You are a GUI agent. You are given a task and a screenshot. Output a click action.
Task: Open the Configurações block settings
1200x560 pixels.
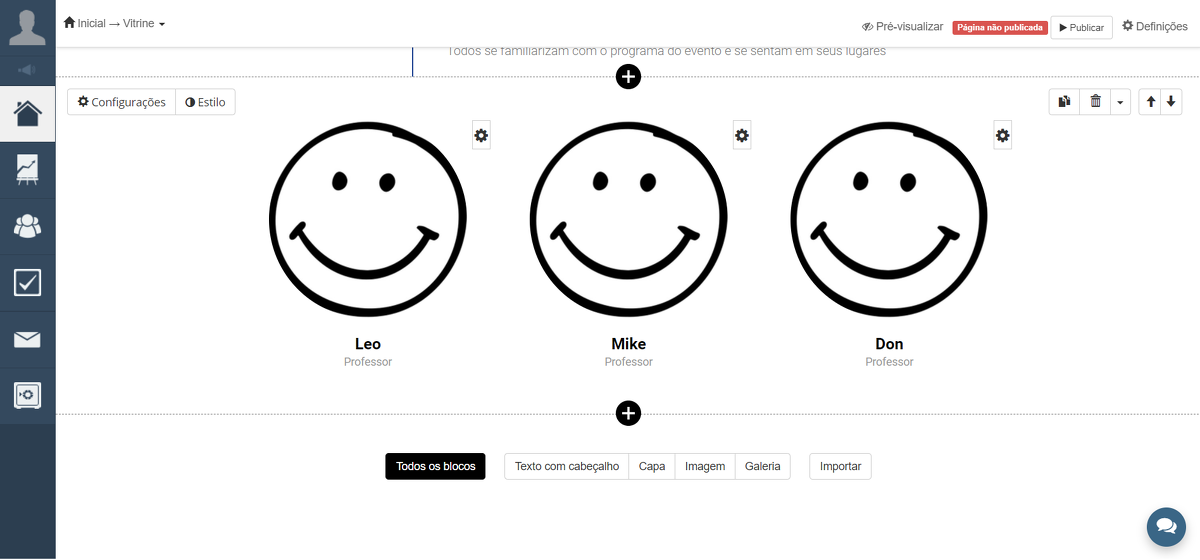pyautogui.click(x=121, y=102)
